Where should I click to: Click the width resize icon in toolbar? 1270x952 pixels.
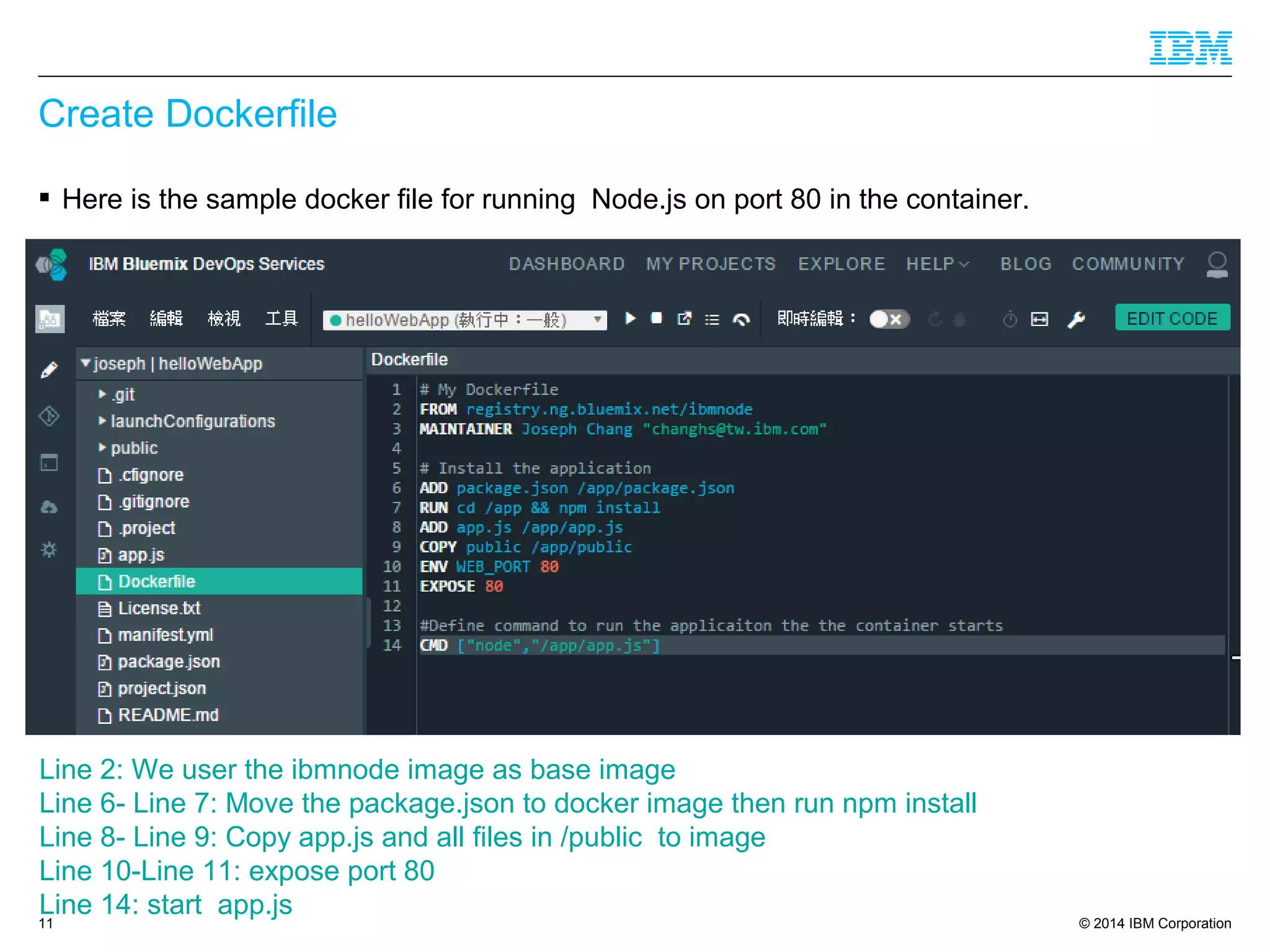[1039, 319]
